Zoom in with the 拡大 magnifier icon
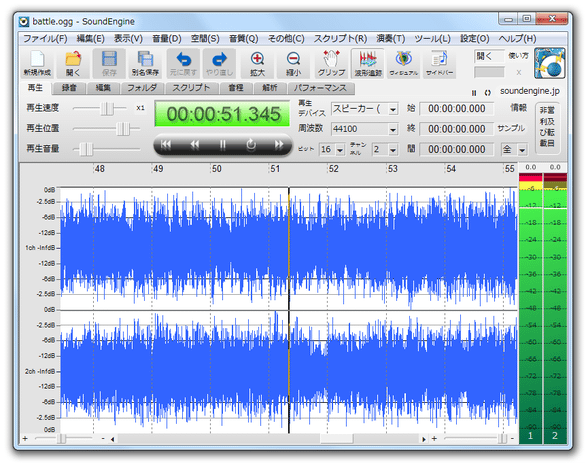 coord(257,63)
